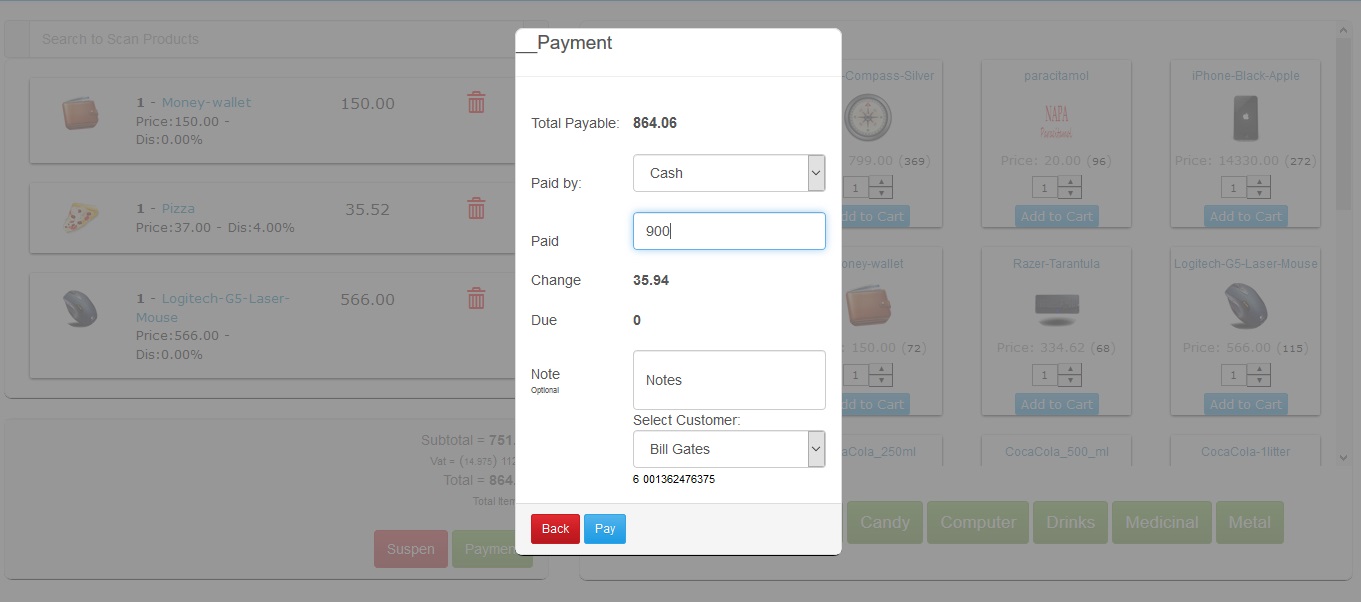The image size is (1361, 602).
Task: Remove Pizza item using trash icon
Action: pos(476,208)
